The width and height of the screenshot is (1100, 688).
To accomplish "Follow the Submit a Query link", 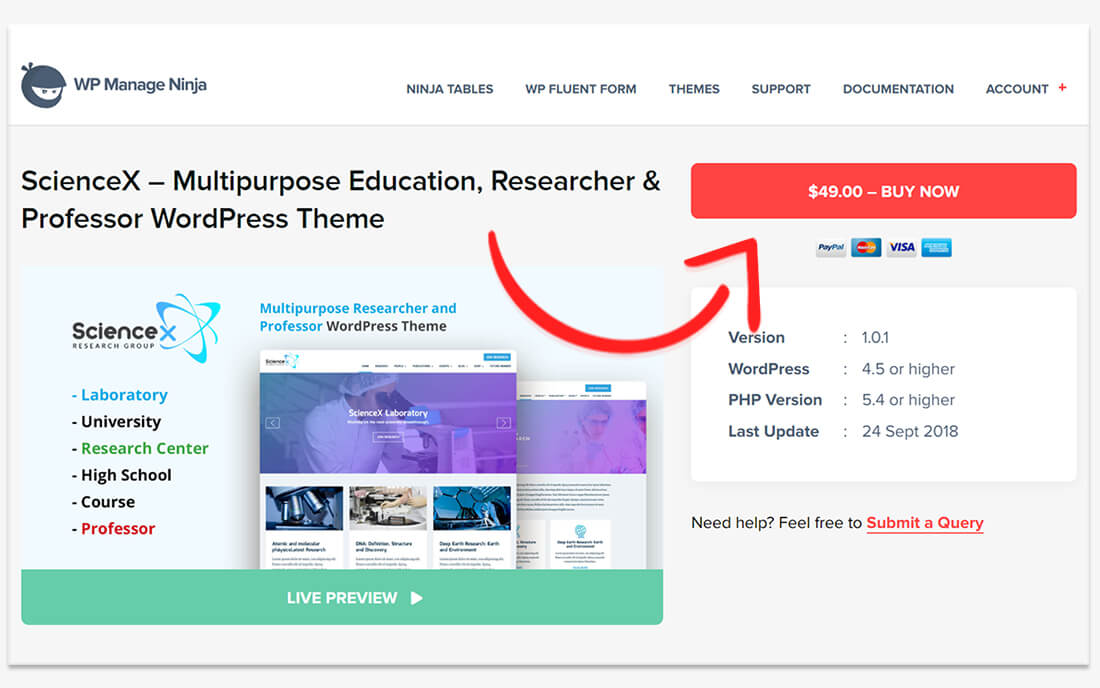I will [x=925, y=523].
